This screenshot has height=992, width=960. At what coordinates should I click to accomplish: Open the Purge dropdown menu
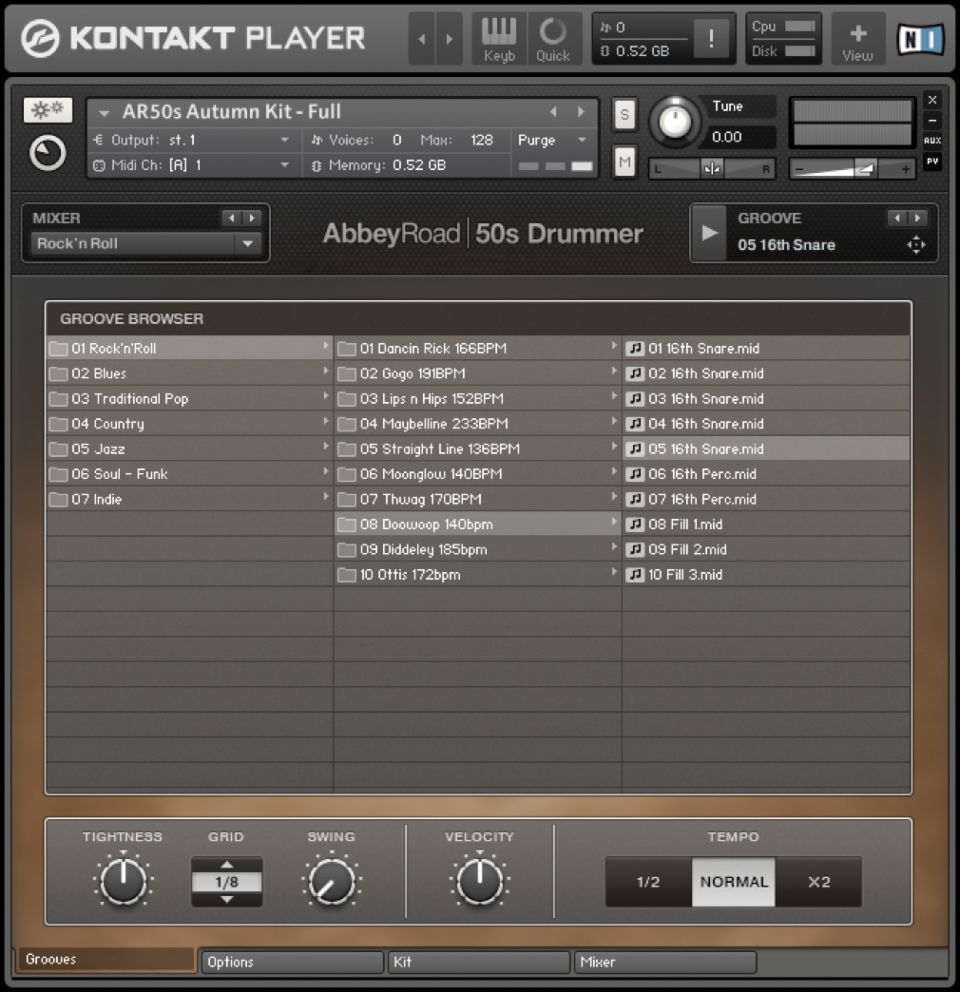pyautogui.click(x=553, y=140)
